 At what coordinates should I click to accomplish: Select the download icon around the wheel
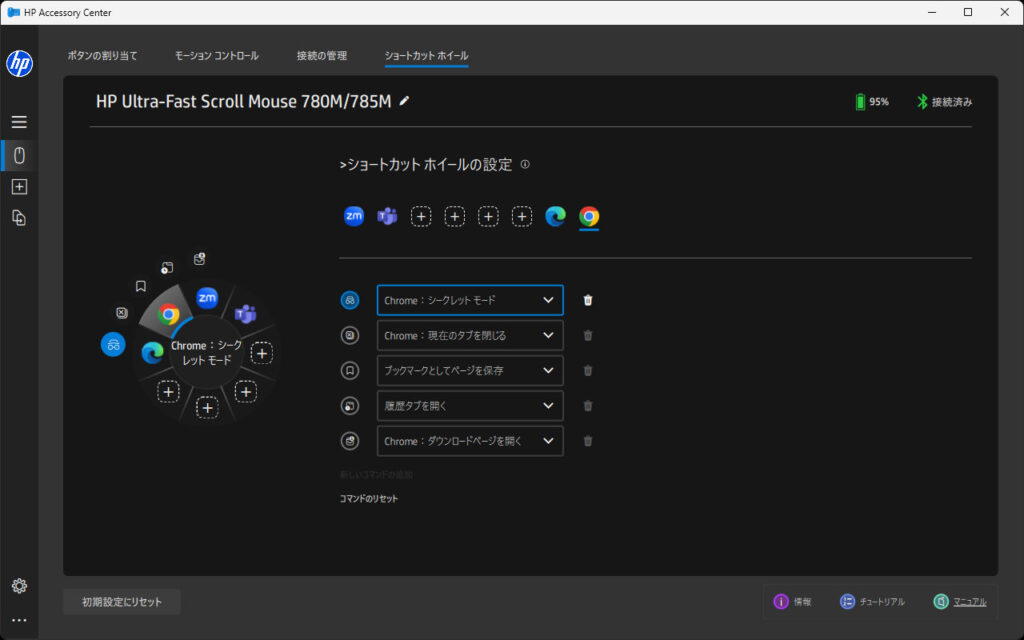(199, 259)
